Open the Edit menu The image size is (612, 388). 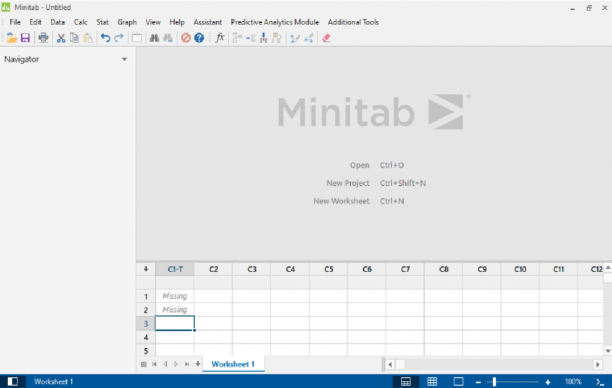pyautogui.click(x=35, y=22)
